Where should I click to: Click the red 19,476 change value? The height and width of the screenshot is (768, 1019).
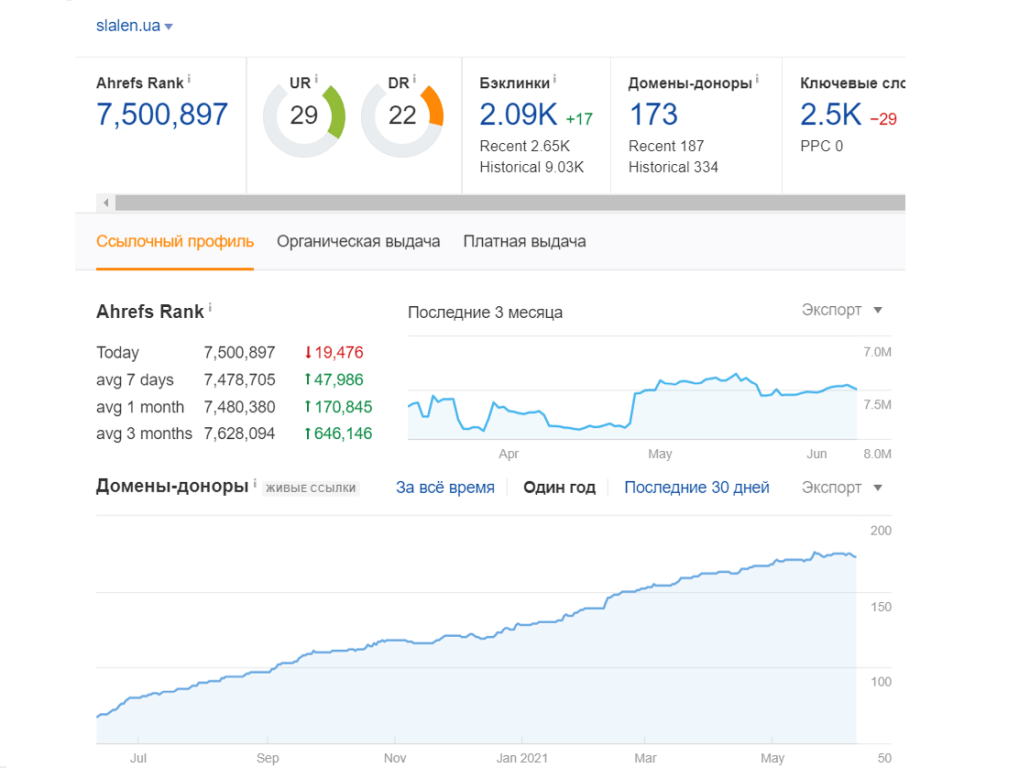334,353
